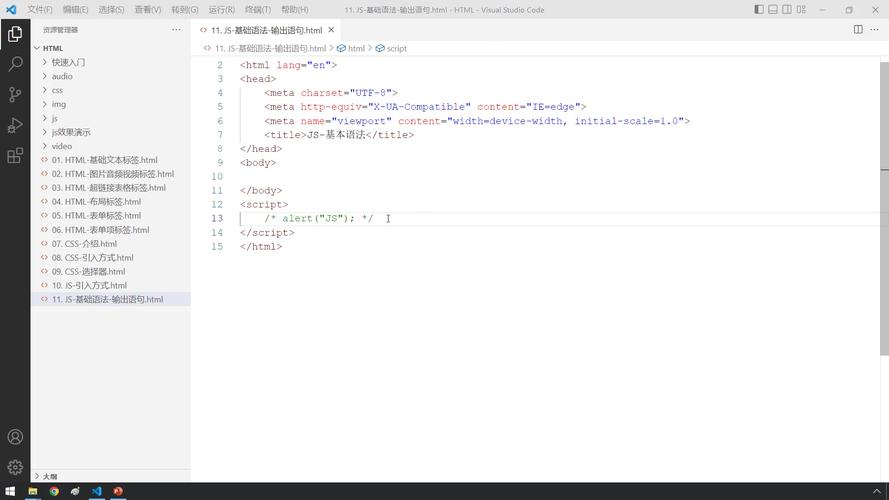The width and height of the screenshot is (889, 500).
Task: Open the Extensions view
Action: pos(15,155)
